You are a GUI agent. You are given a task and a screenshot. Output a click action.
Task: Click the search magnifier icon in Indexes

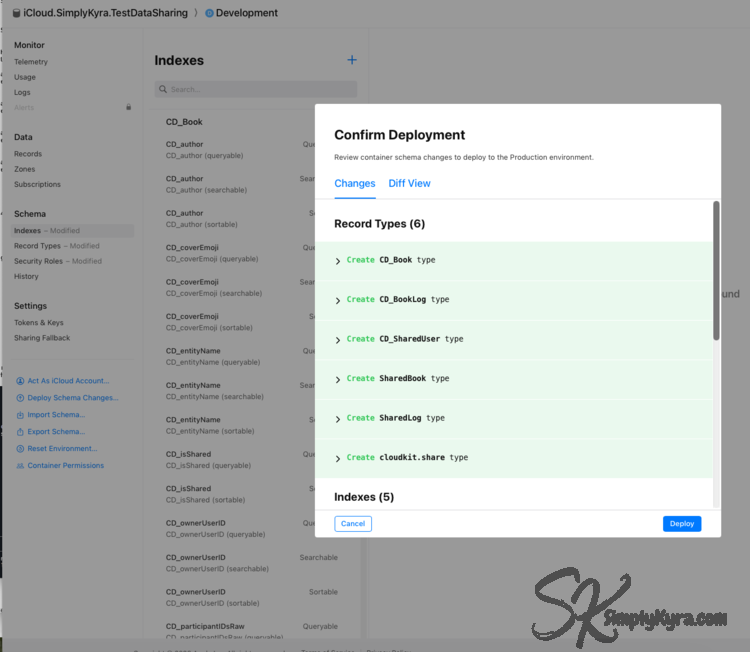click(x=163, y=89)
